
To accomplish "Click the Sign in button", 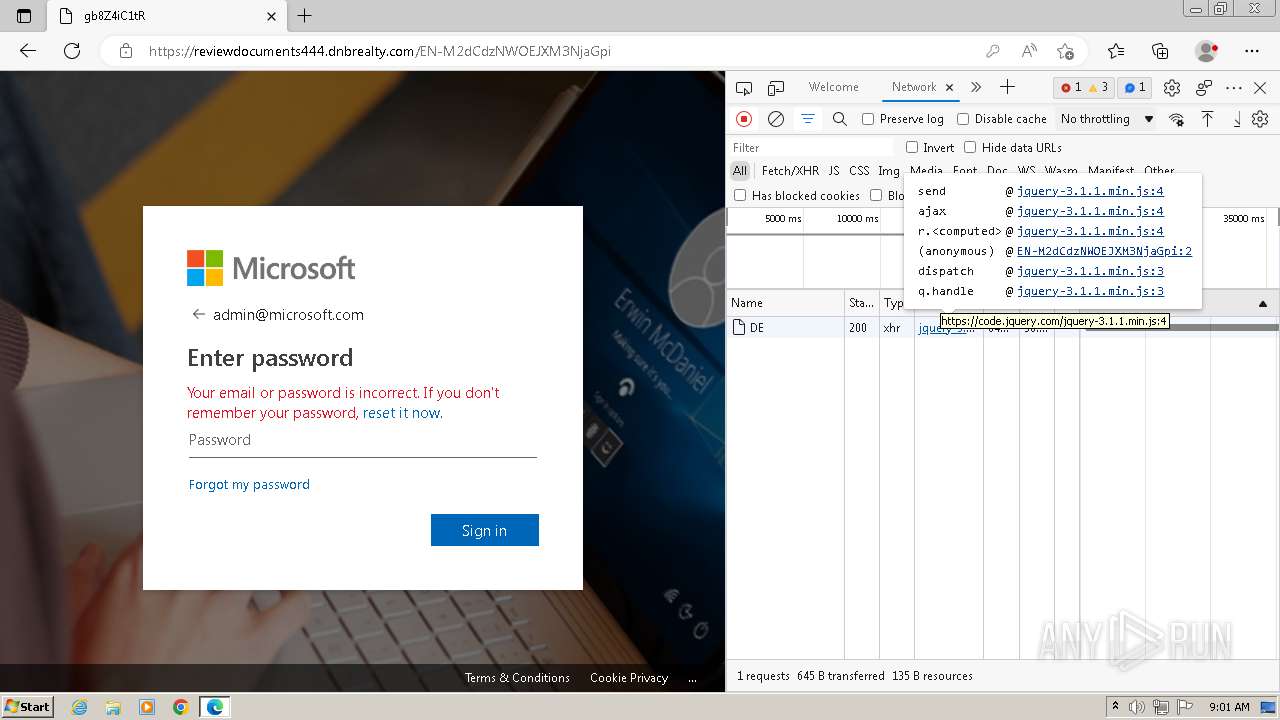I will pos(485,530).
